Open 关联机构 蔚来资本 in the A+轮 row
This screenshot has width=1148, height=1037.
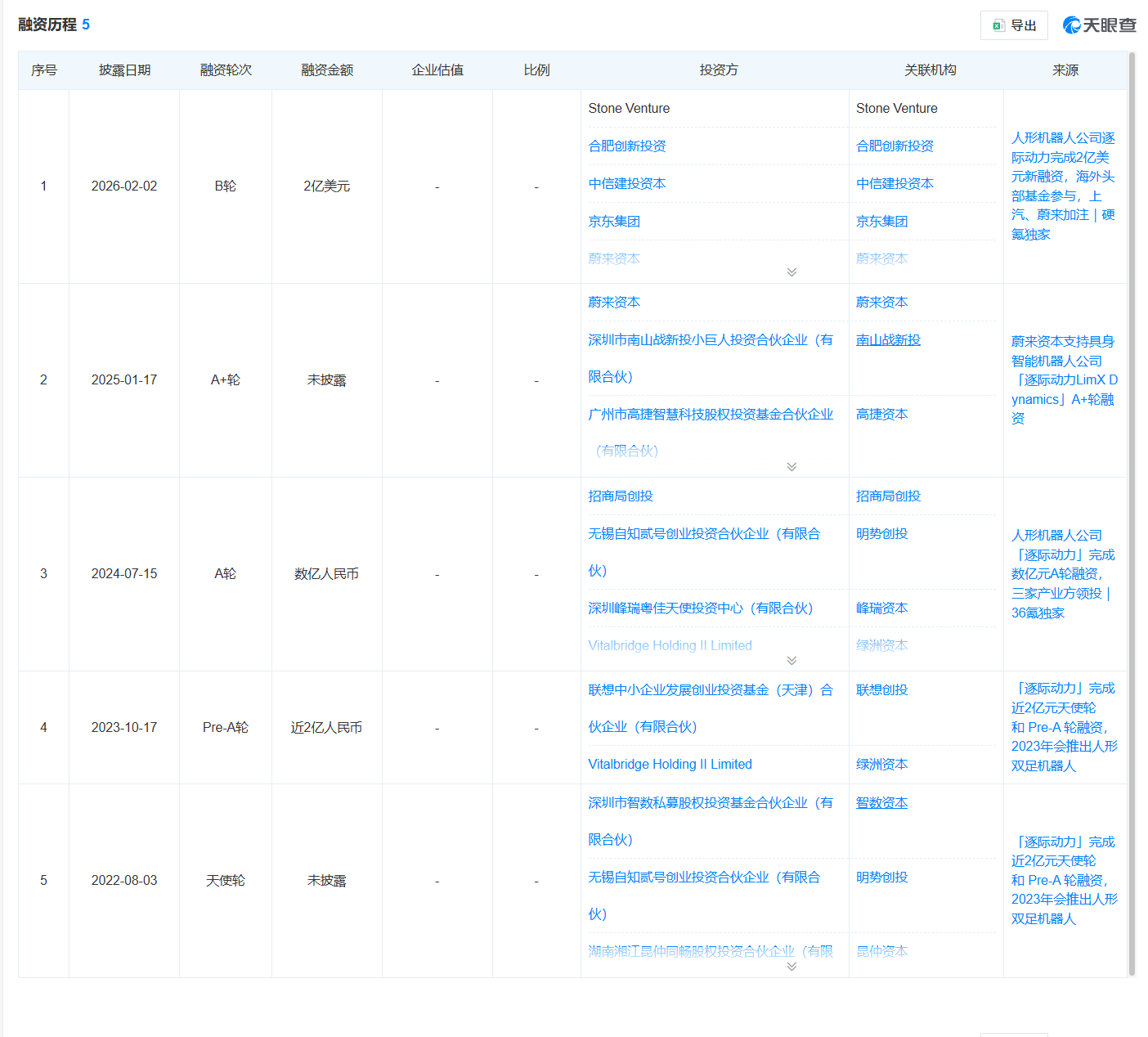[x=881, y=302]
